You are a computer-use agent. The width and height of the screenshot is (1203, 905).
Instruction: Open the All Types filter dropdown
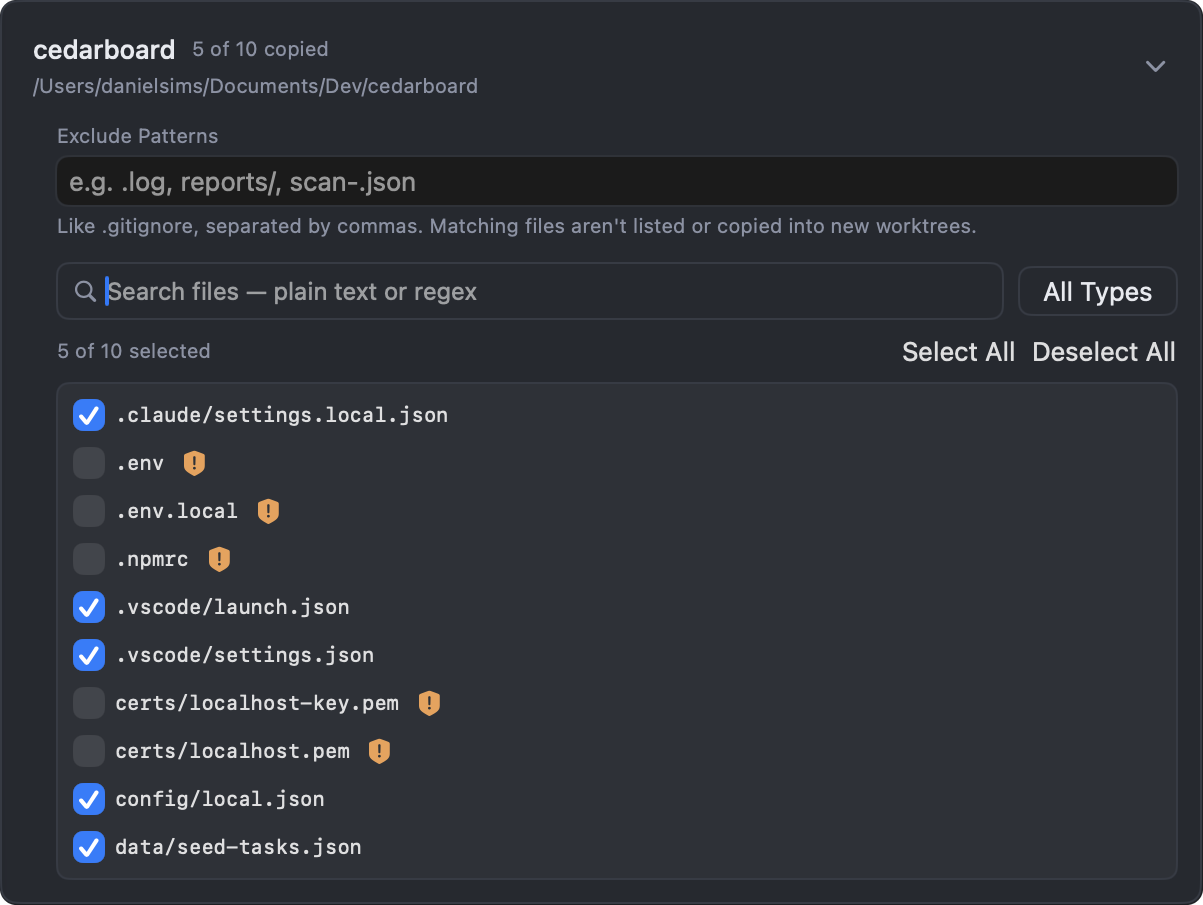tap(1097, 292)
